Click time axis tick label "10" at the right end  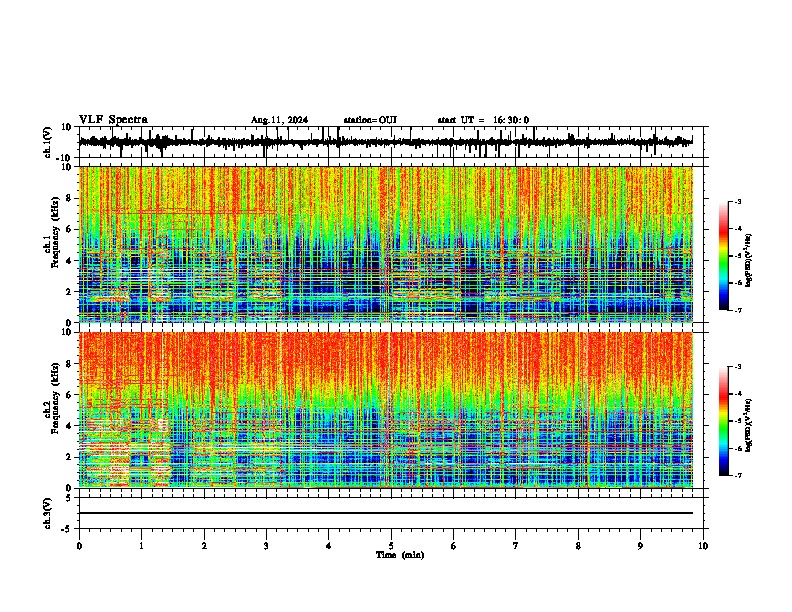click(x=703, y=546)
